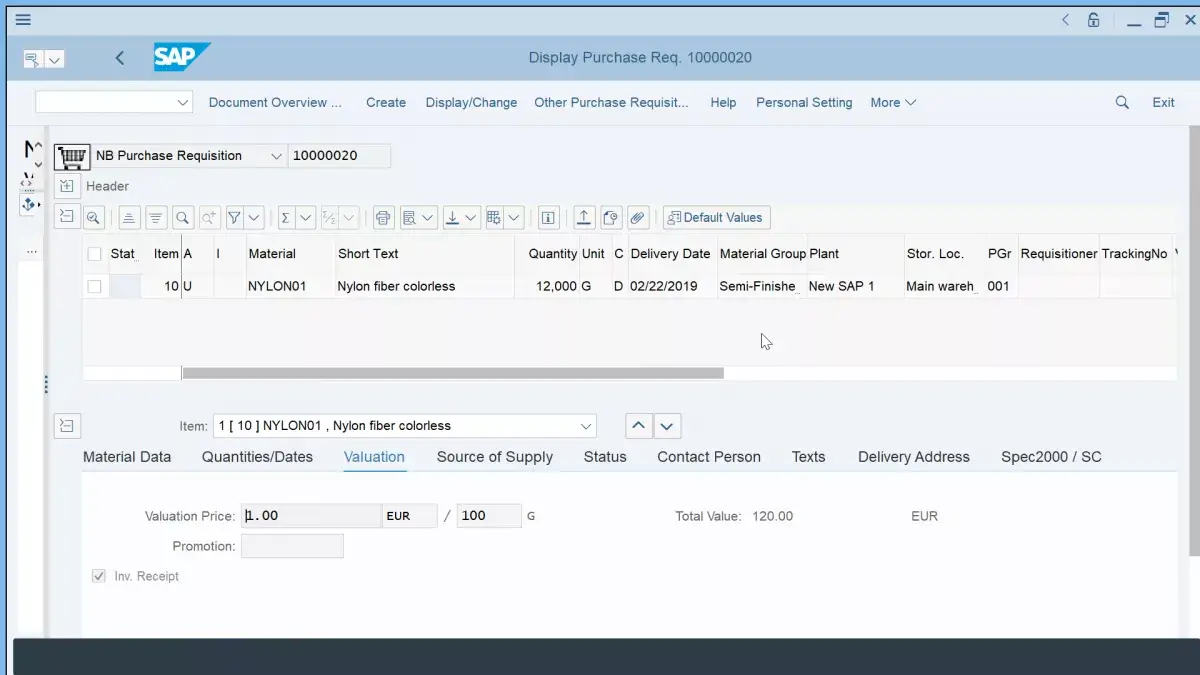Open the Item selector dropdown

586,426
